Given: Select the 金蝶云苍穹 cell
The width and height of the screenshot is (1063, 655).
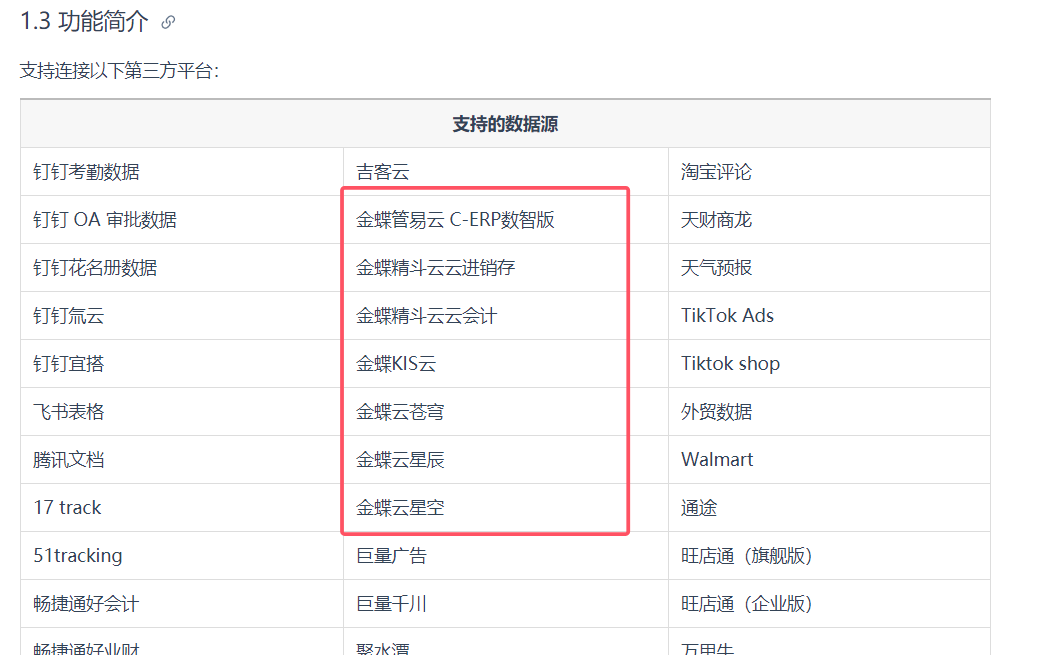Looking at the screenshot, I should (x=506, y=412).
